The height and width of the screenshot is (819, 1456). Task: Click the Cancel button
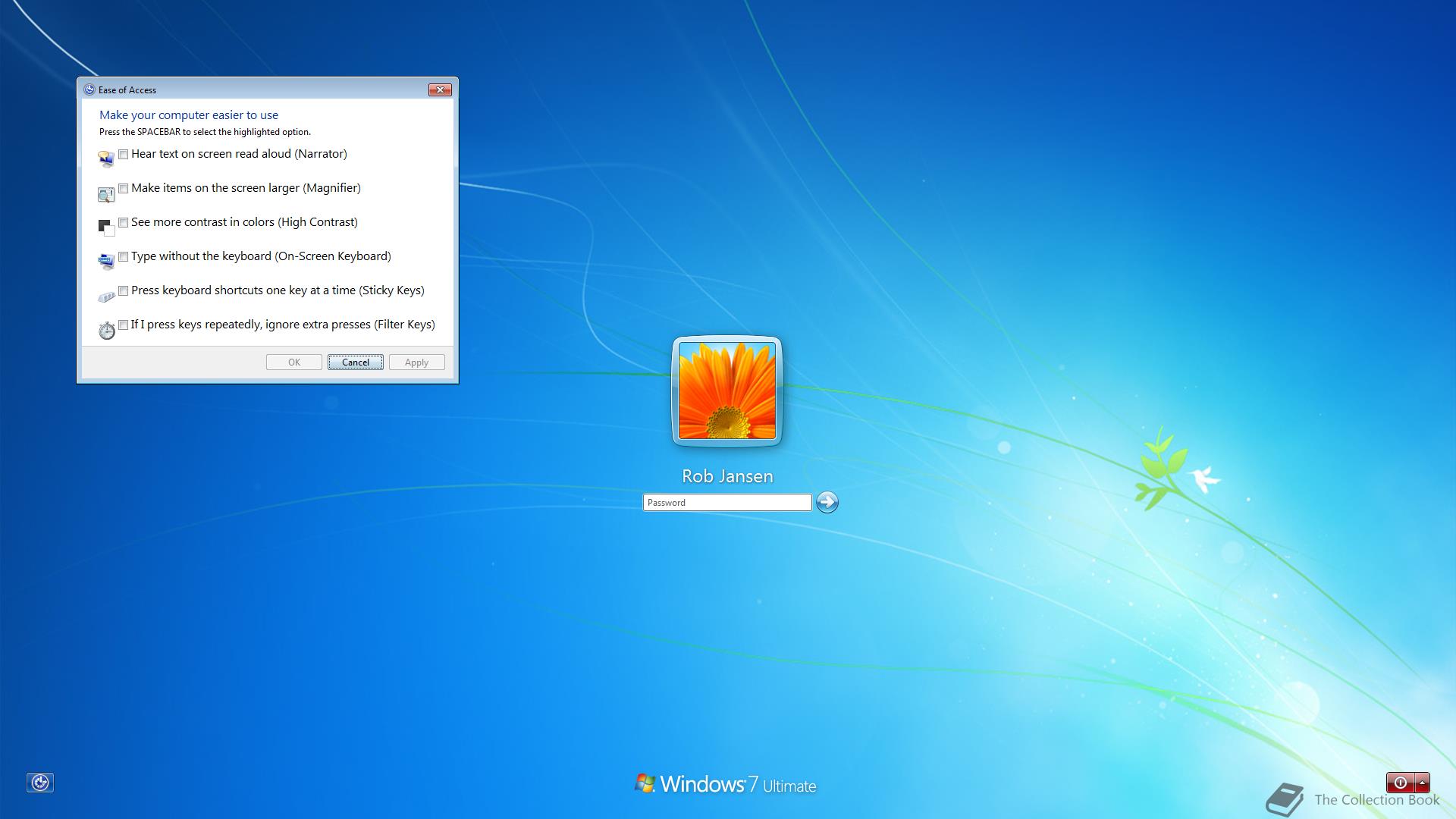356,362
